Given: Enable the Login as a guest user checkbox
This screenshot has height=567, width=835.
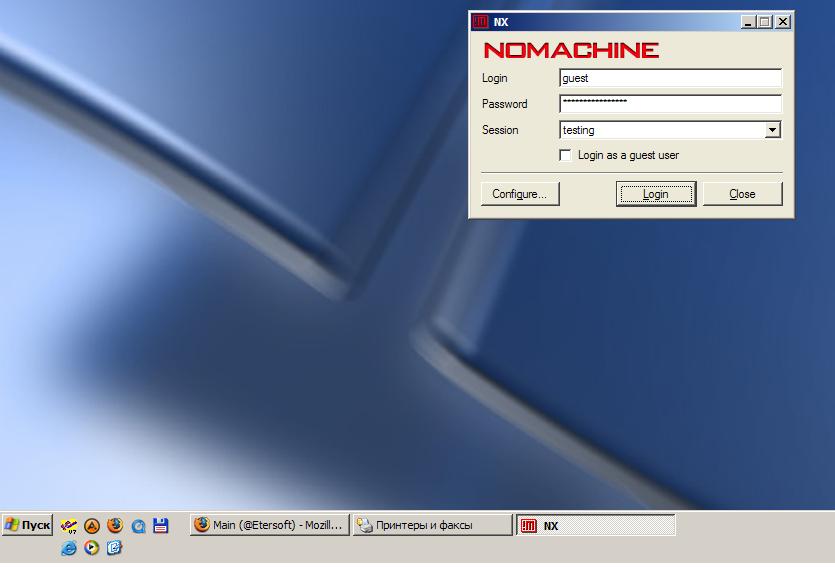Looking at the screenshot, I should [566, 155].
